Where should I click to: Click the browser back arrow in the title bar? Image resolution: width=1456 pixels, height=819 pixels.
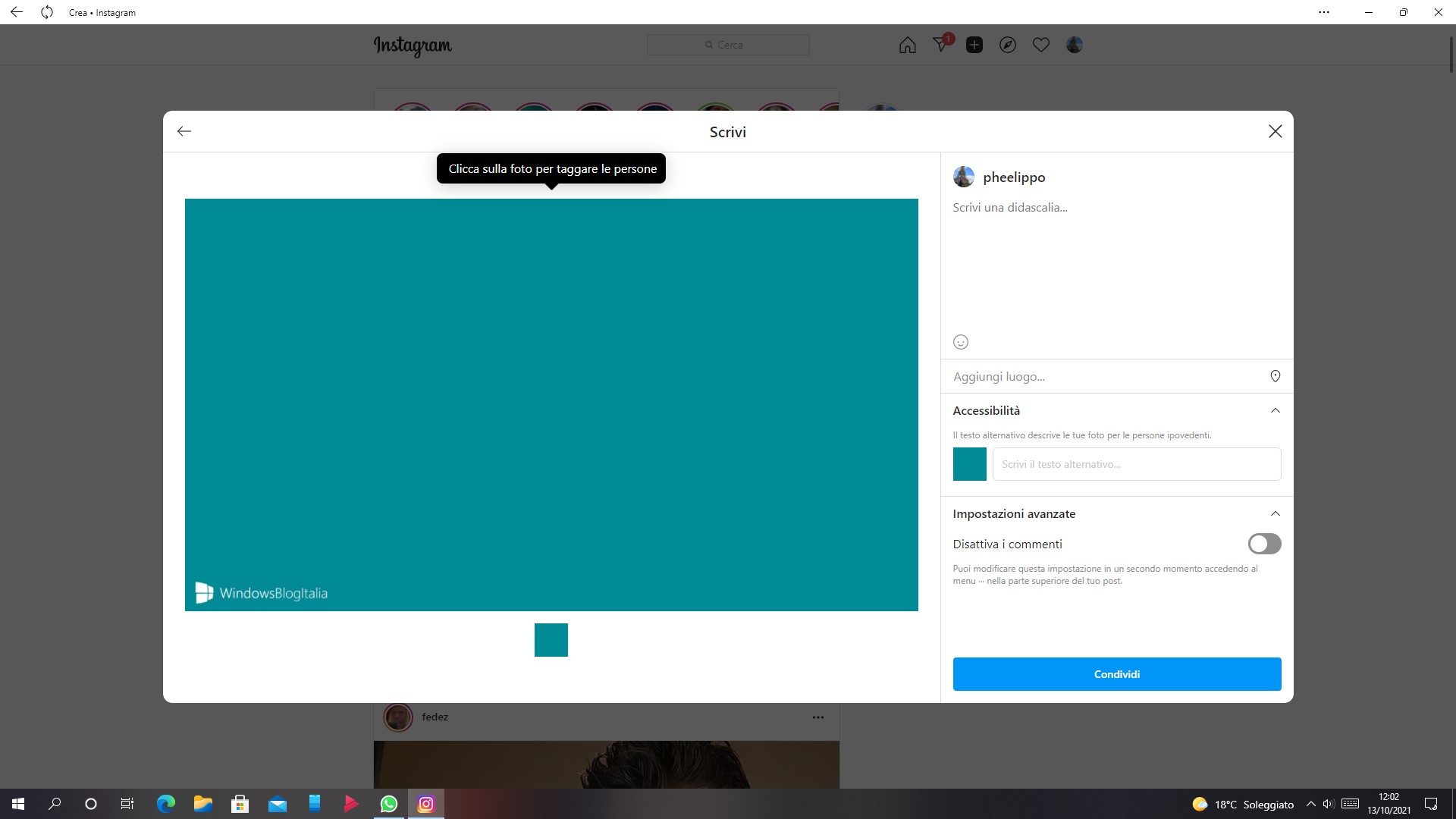(x=16, y=12)
